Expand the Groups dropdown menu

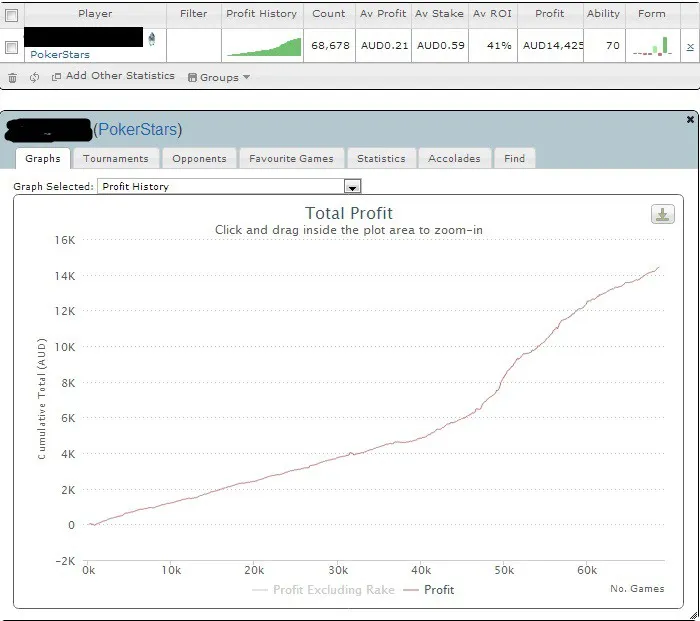tap(219, 77)
